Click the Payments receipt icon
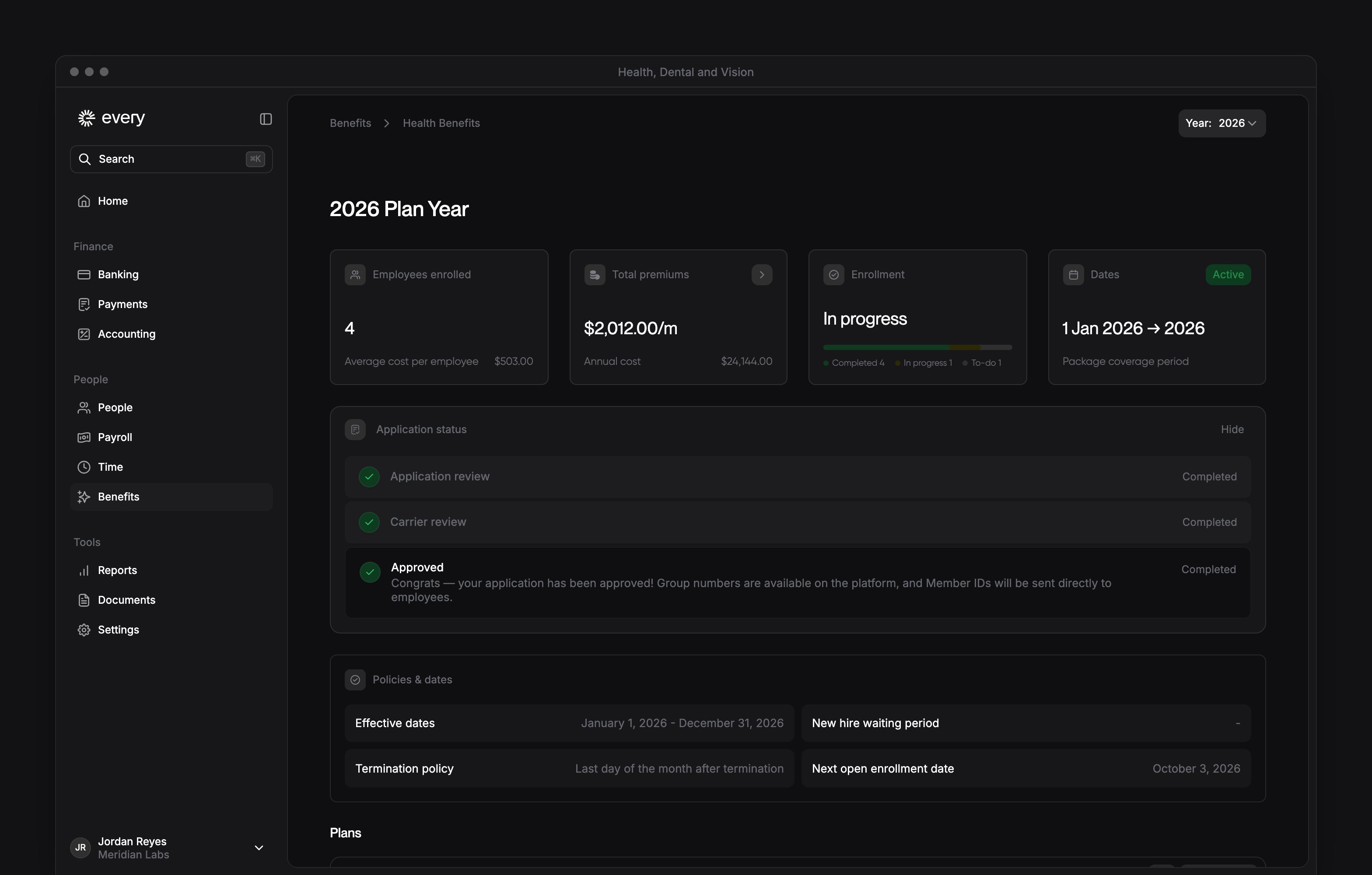This screenshot has width=1372, height=875. pyautogui.click(x=84, y=304)
